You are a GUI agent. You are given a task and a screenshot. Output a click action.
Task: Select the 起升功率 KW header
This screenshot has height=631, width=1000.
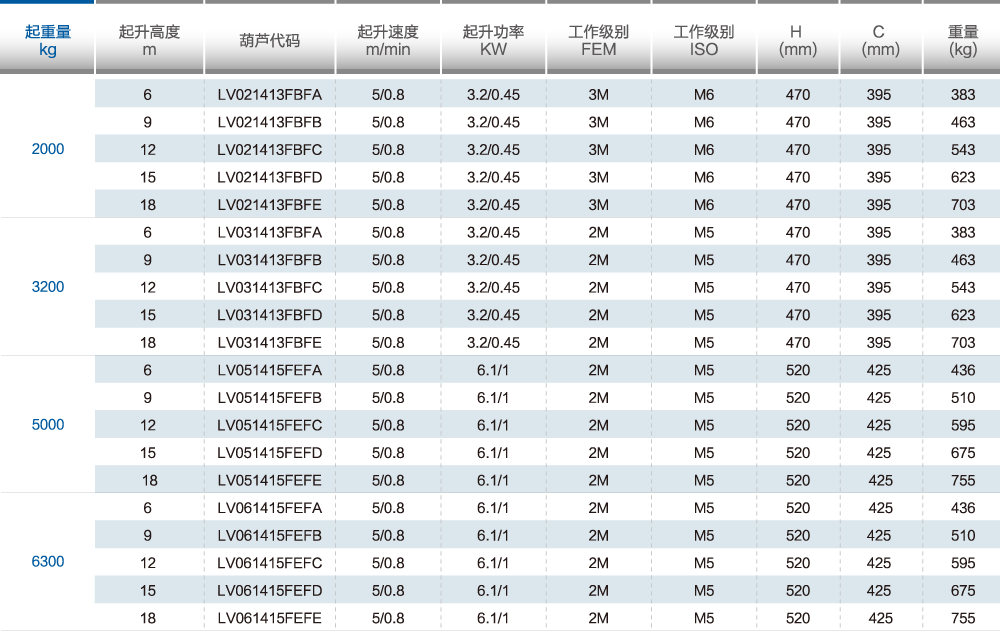tap(493, 41)
